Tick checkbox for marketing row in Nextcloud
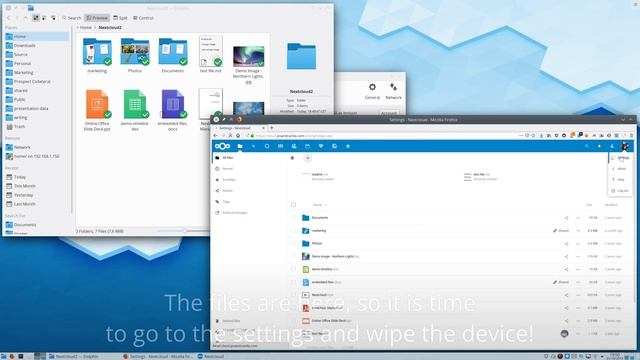The width and height of the screenshot is (640, 360). 293,231
